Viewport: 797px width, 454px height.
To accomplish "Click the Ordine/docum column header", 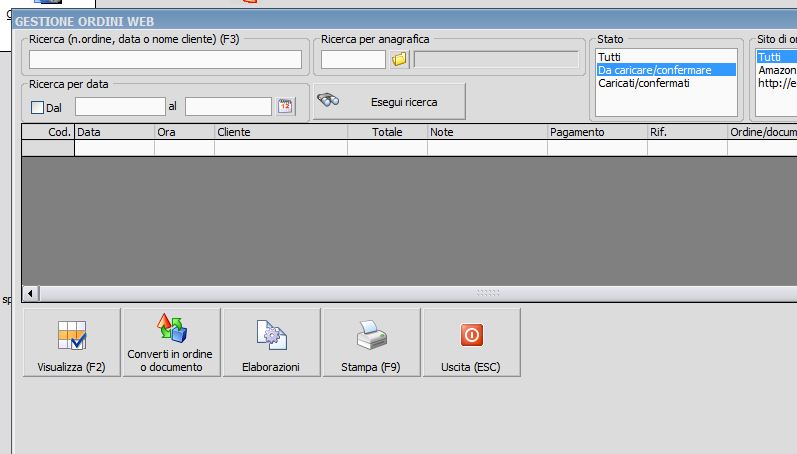I will coord(762,132).
